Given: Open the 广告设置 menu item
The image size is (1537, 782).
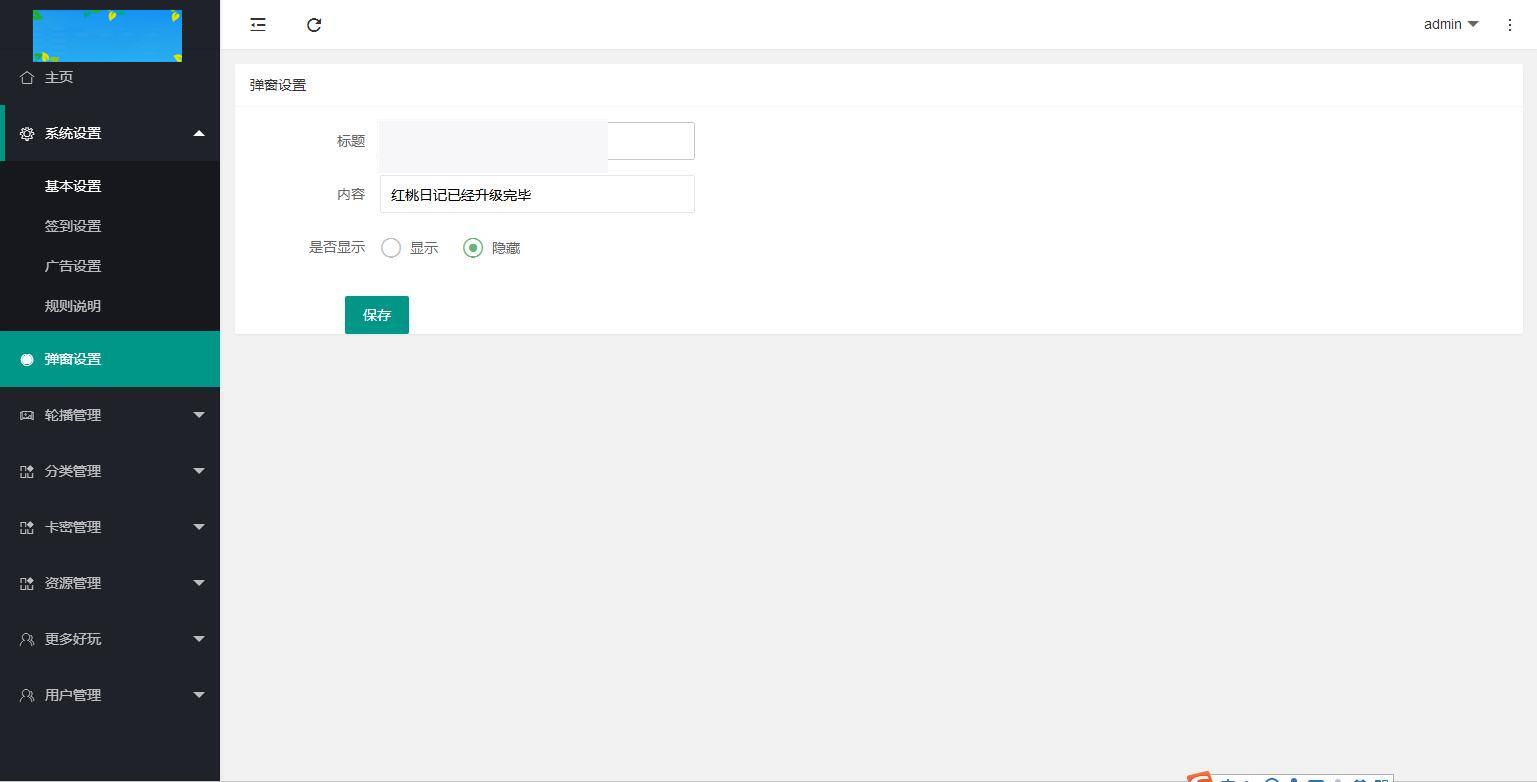Looking at the screenshot, I should click(x=71, y=266).
